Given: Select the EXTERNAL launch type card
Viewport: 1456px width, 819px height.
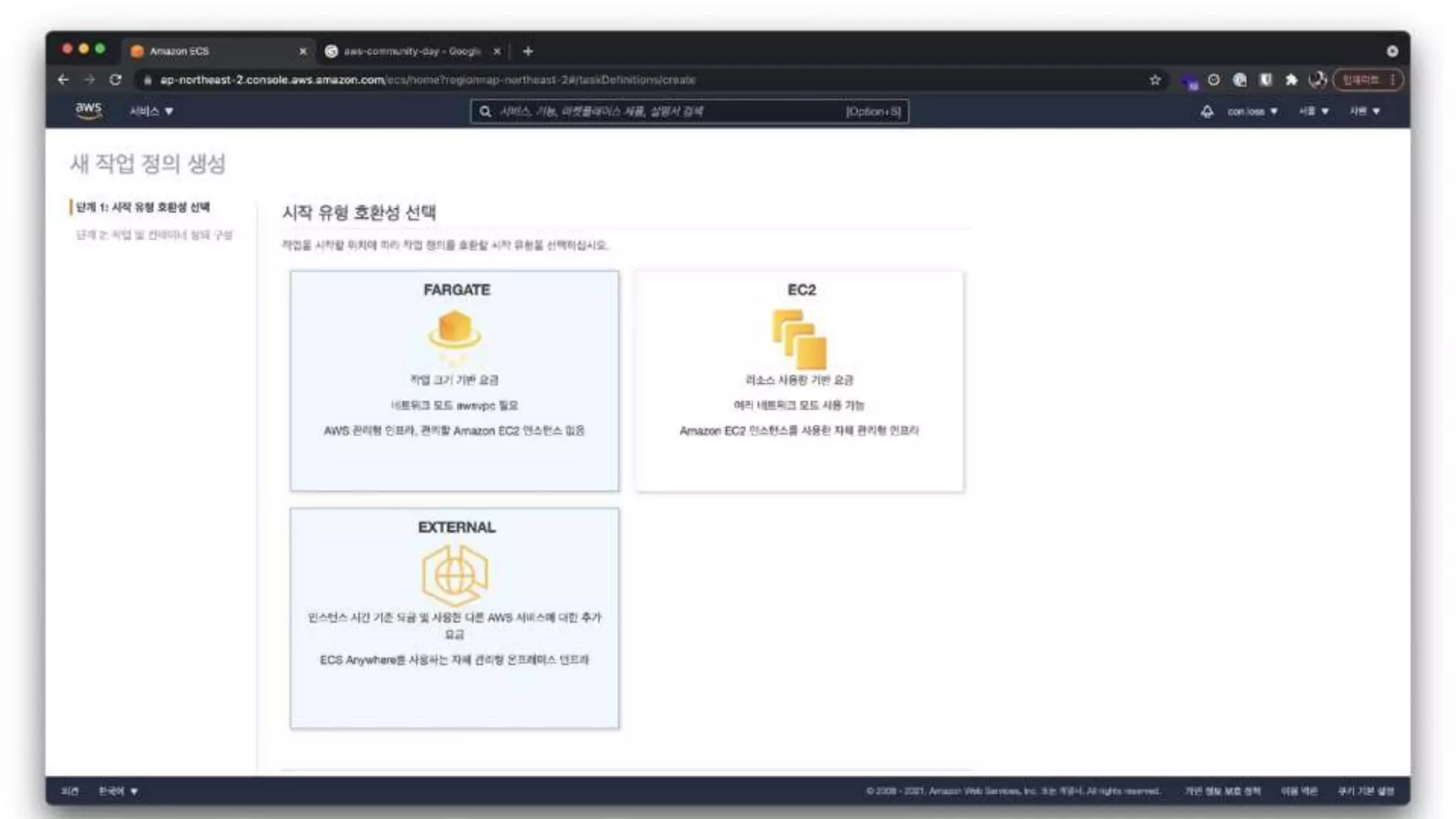Looking at the screenshot, I should 454,618.
